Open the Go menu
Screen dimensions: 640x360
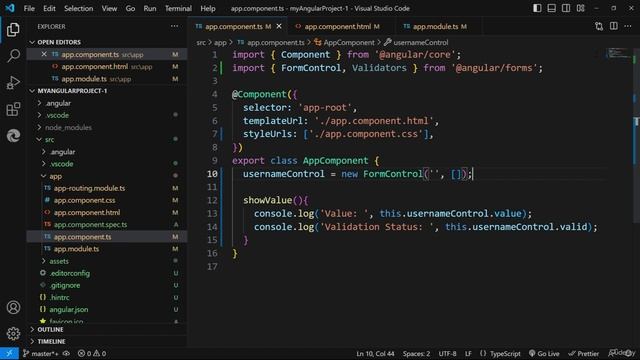tap(130, 8)
